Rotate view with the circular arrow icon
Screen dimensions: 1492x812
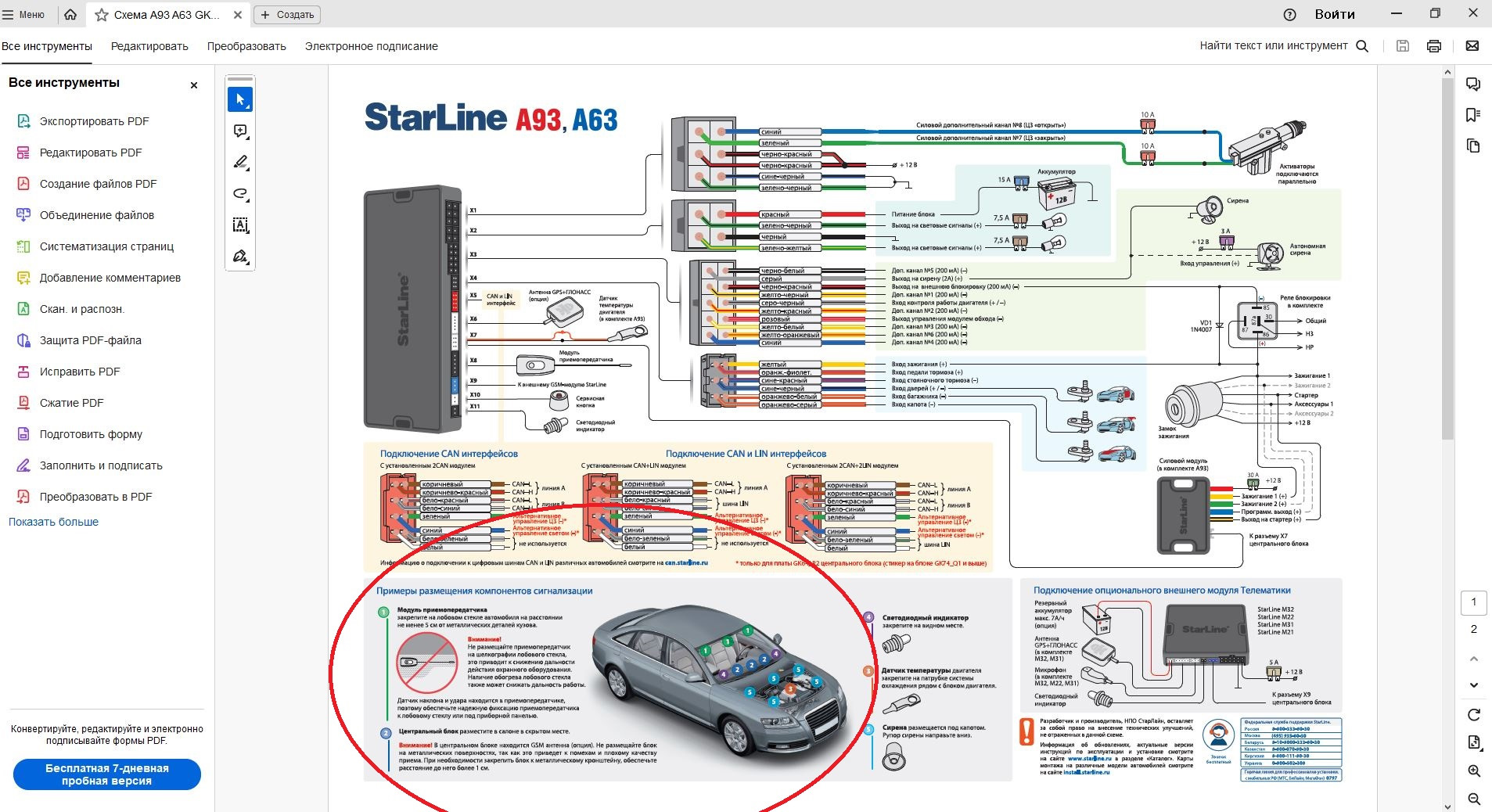1474,714
